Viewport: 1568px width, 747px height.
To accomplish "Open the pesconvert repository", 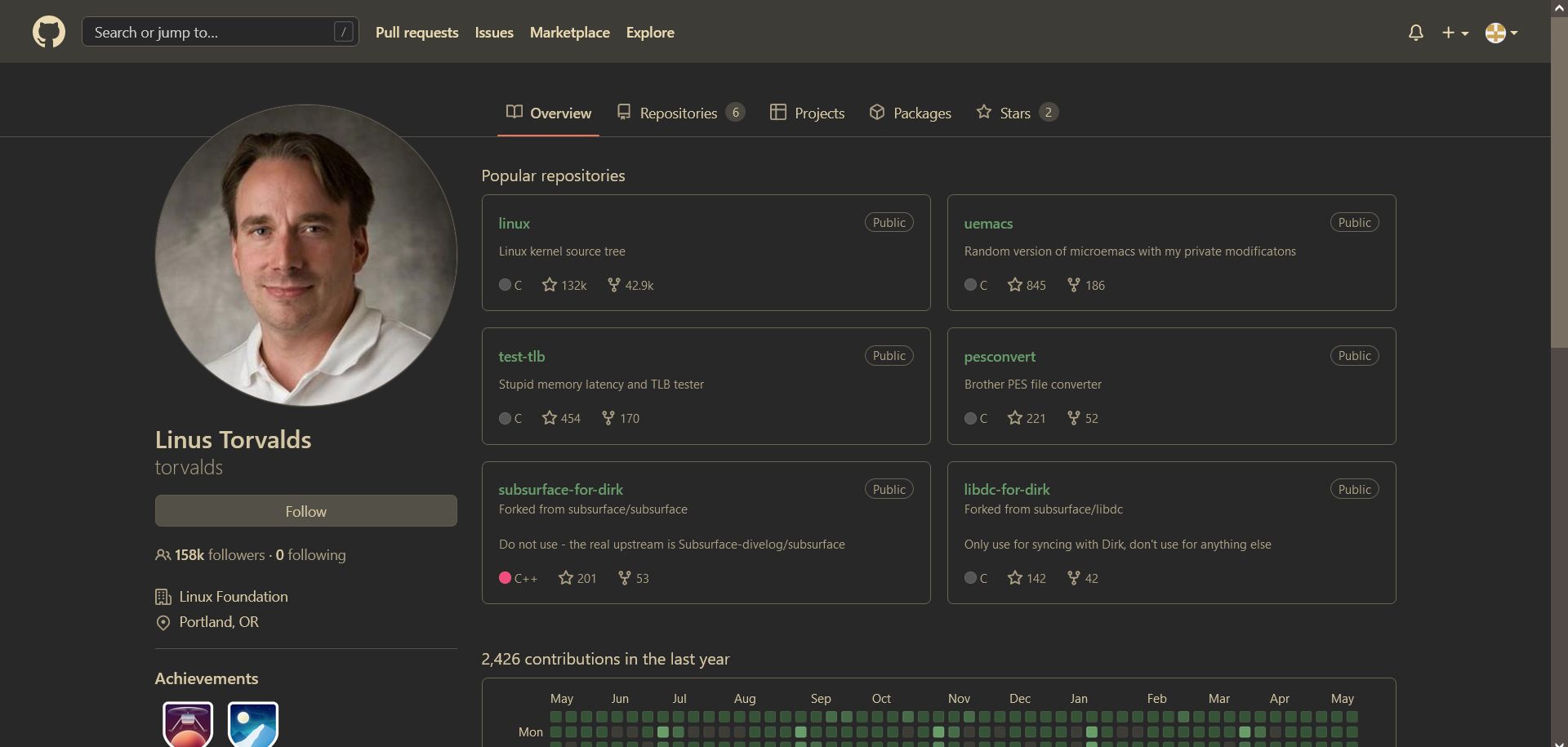I will tap(1000, 357).
